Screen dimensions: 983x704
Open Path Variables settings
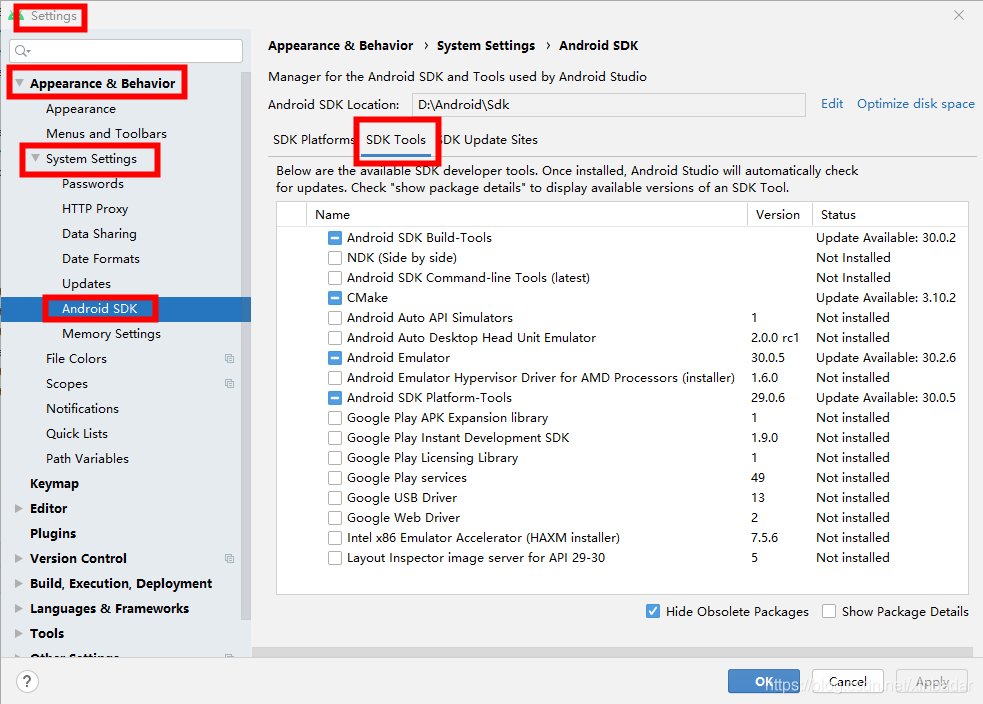coord(87,459)
